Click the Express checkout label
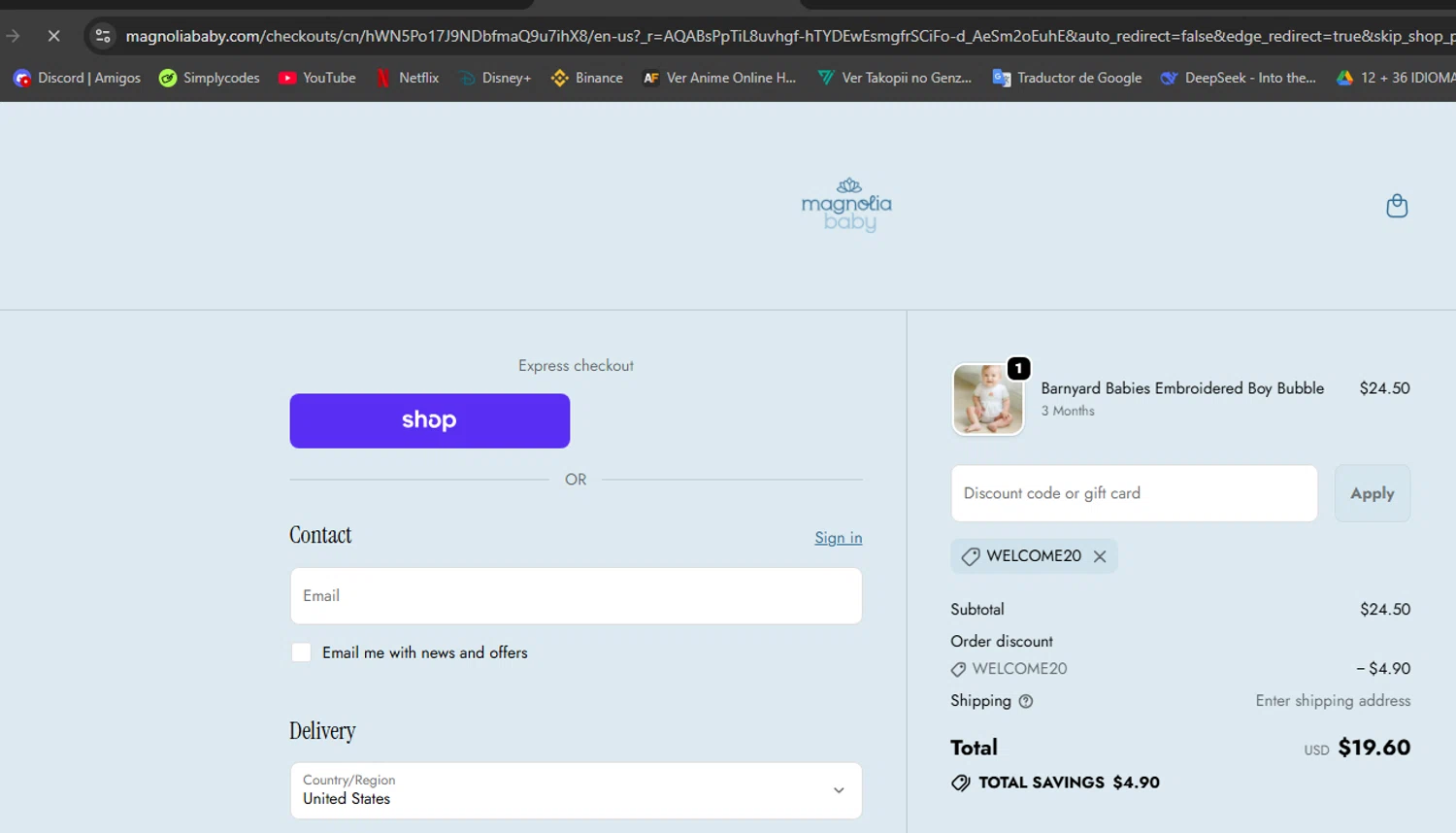Viewport: 1456px width, 833px height. tap(576, 366)
